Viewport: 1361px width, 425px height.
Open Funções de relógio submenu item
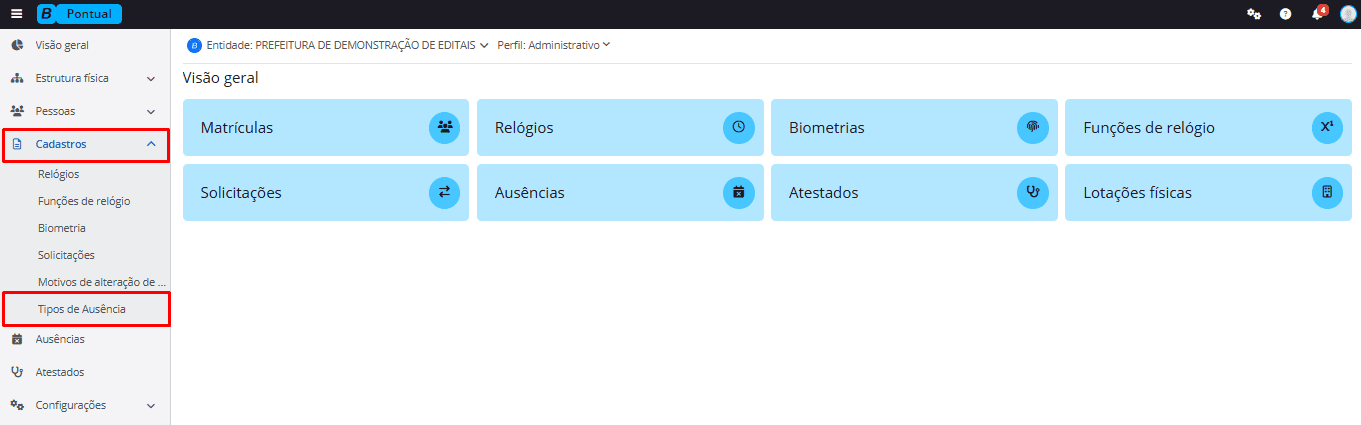84,201
